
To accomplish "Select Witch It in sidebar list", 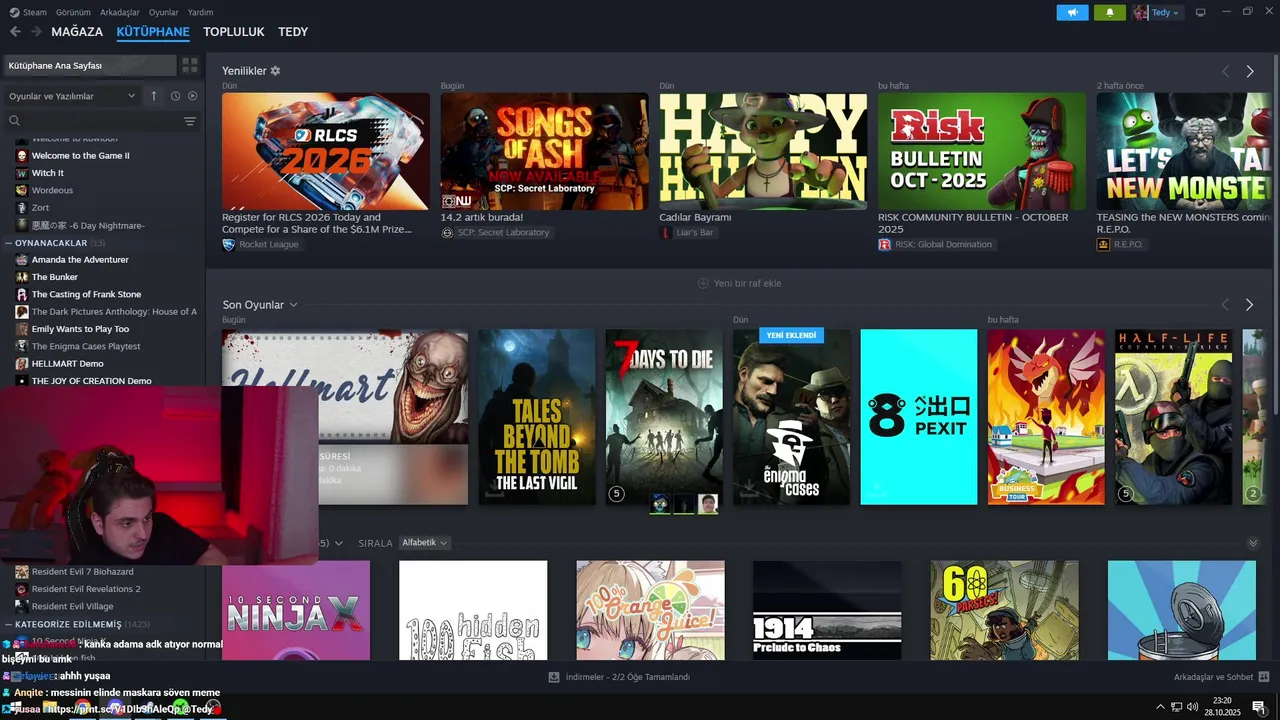I will tap(47, 173).
